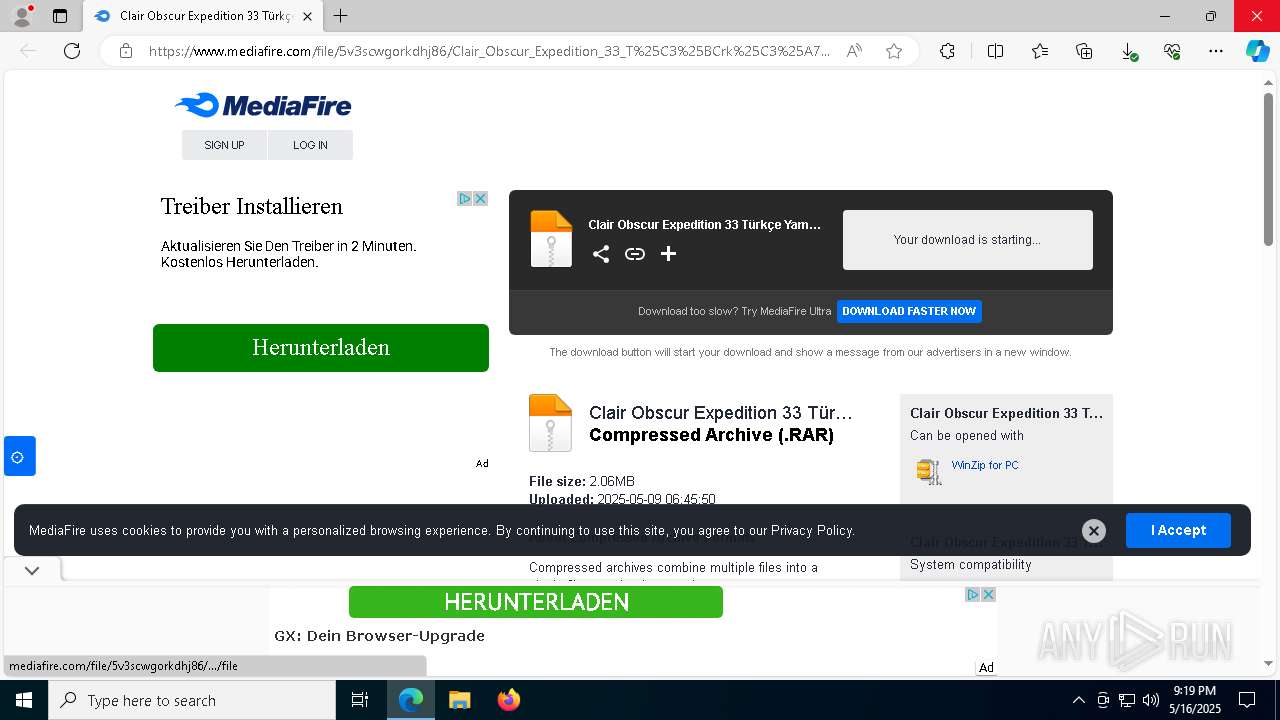Select the File size 2.06MB text
Viewport: 1280px width, 720px height.
coord(582,481)
